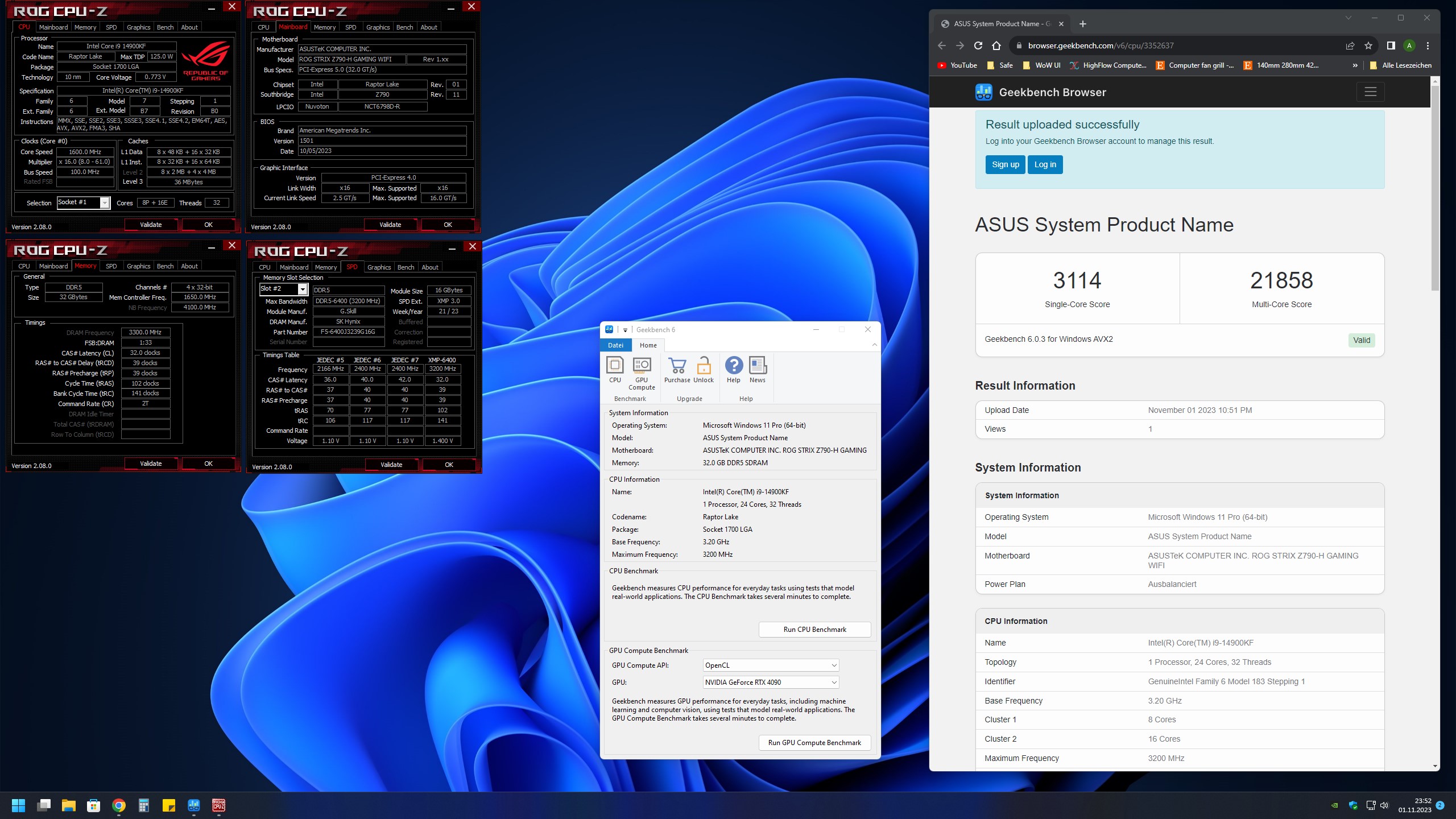The width and height of the screenshot is (1456, 819).
Task: Open the GPU NVIDIA GeForce RTX 4090 dropdown
Action: pos(771,682)
